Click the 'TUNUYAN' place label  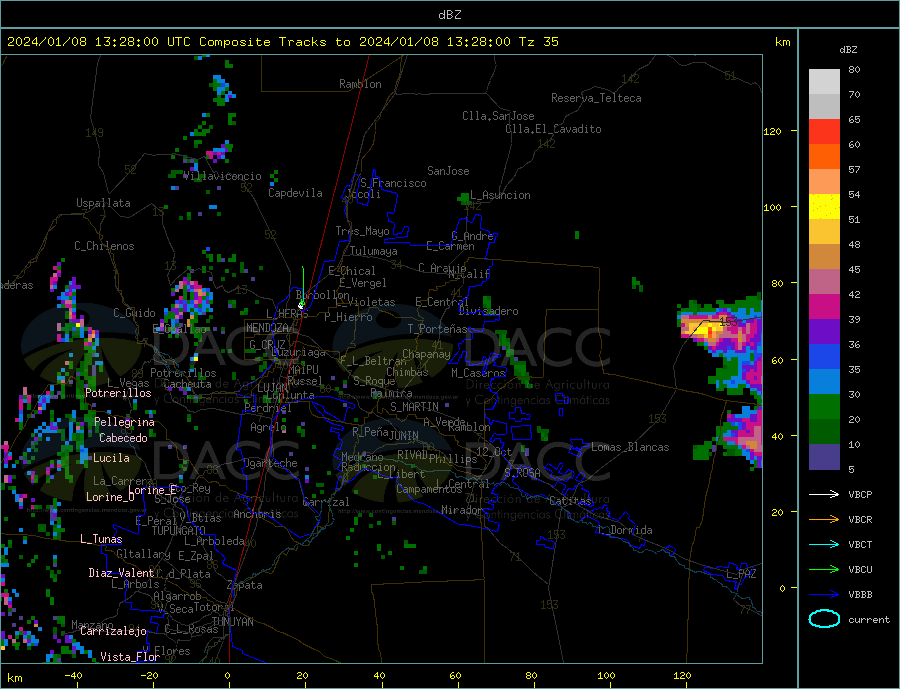(232, 622)
